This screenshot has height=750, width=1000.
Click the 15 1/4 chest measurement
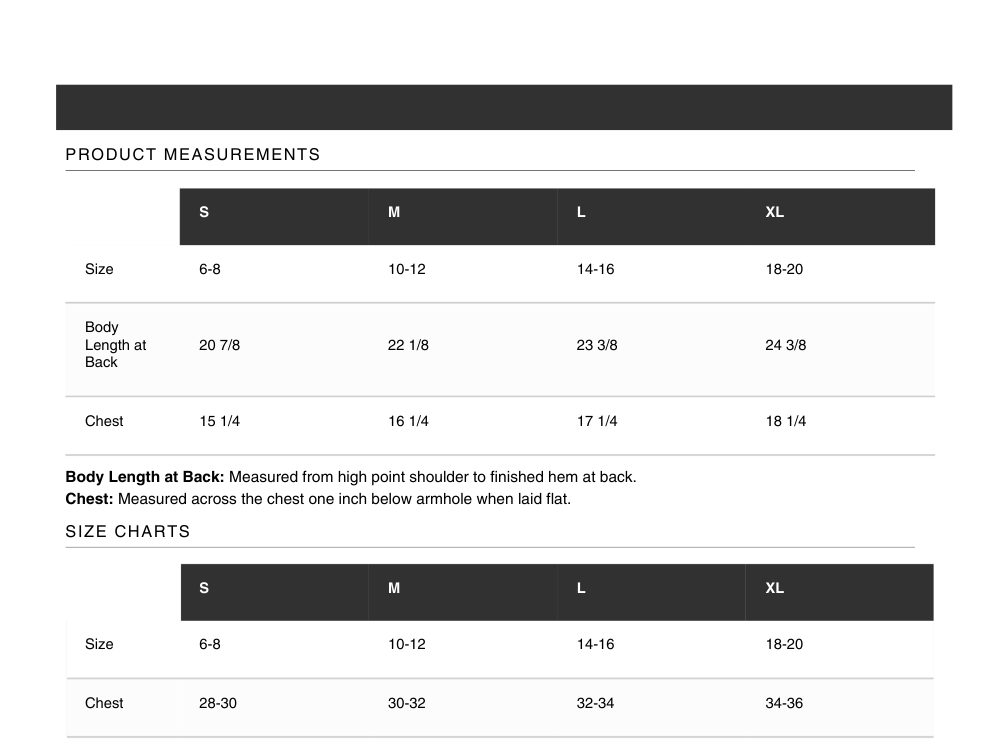pyautogui.click(x=220, y=422)
